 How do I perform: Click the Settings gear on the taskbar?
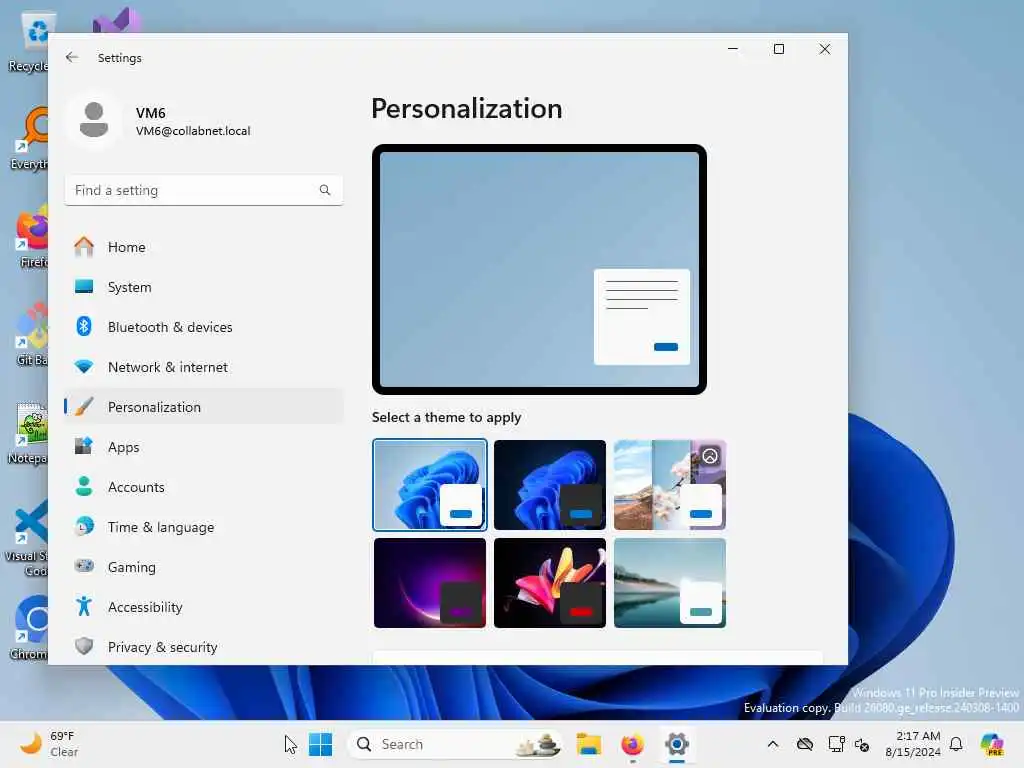coord(677,744)
